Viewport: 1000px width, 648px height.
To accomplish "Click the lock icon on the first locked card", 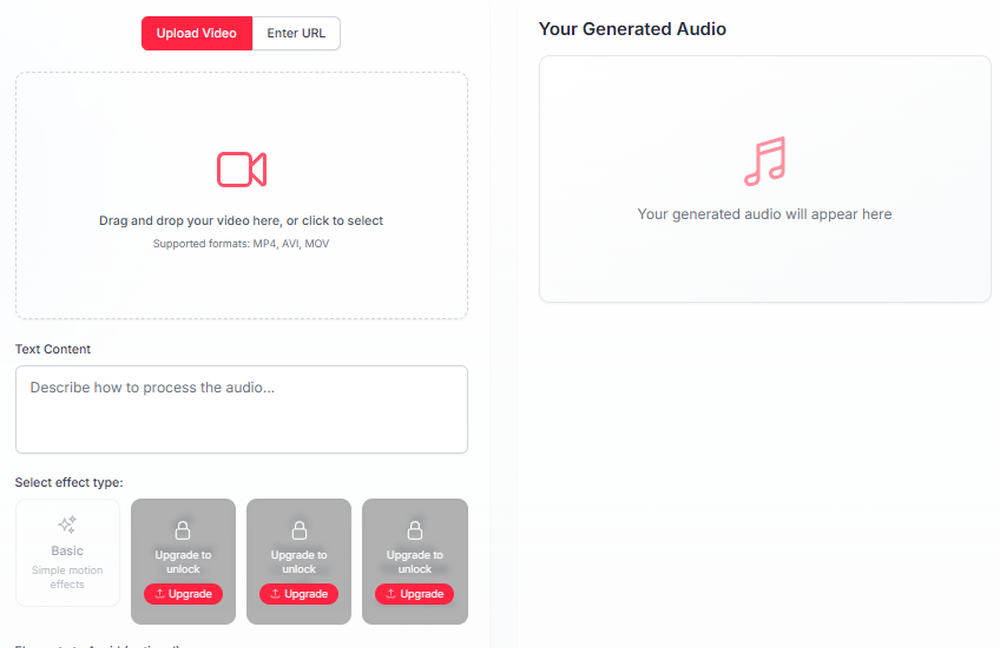I will click(183, 529).
